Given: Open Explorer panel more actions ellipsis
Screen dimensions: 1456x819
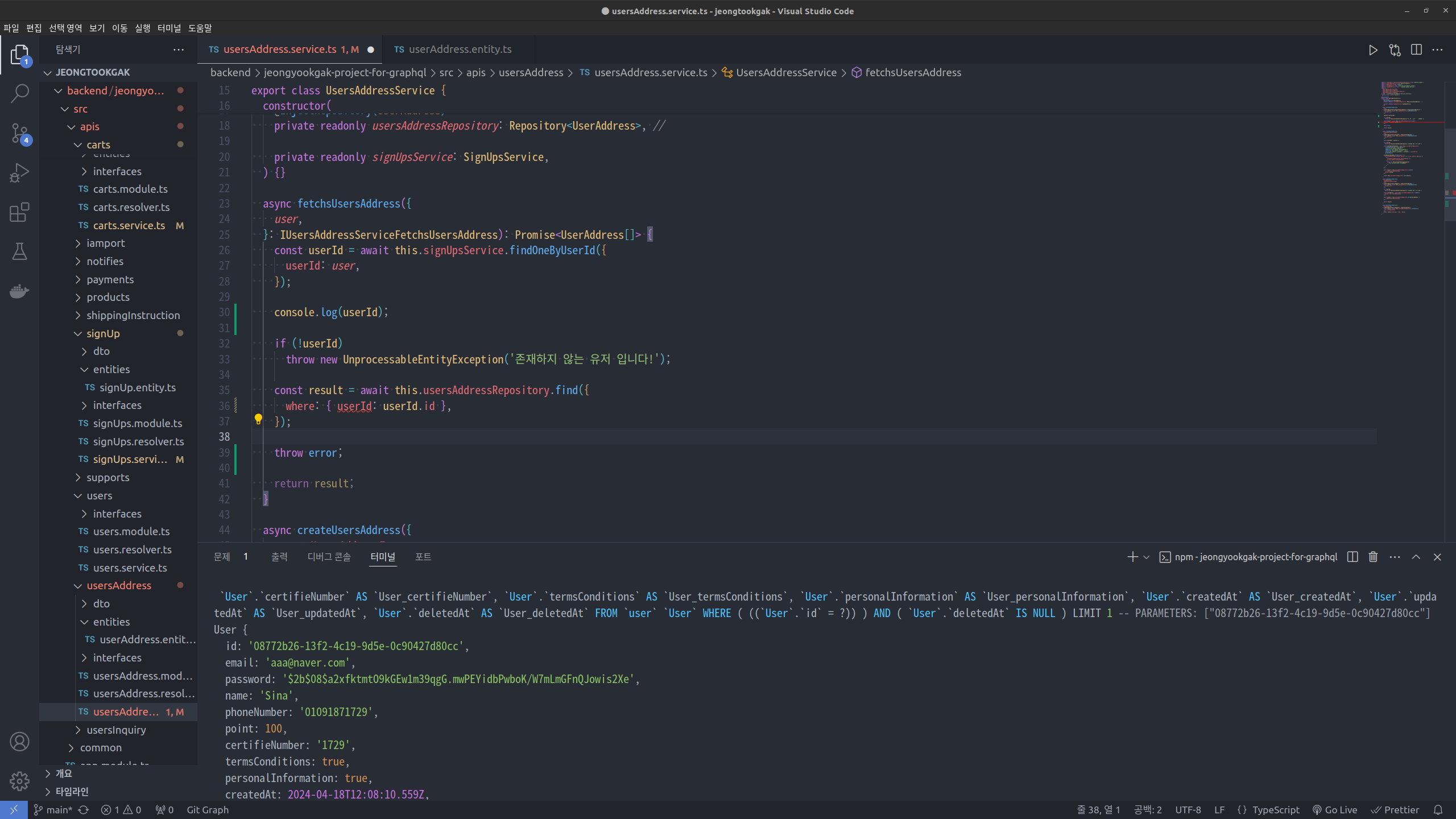Looking at the screenshot, I should (x=179, y=50).
